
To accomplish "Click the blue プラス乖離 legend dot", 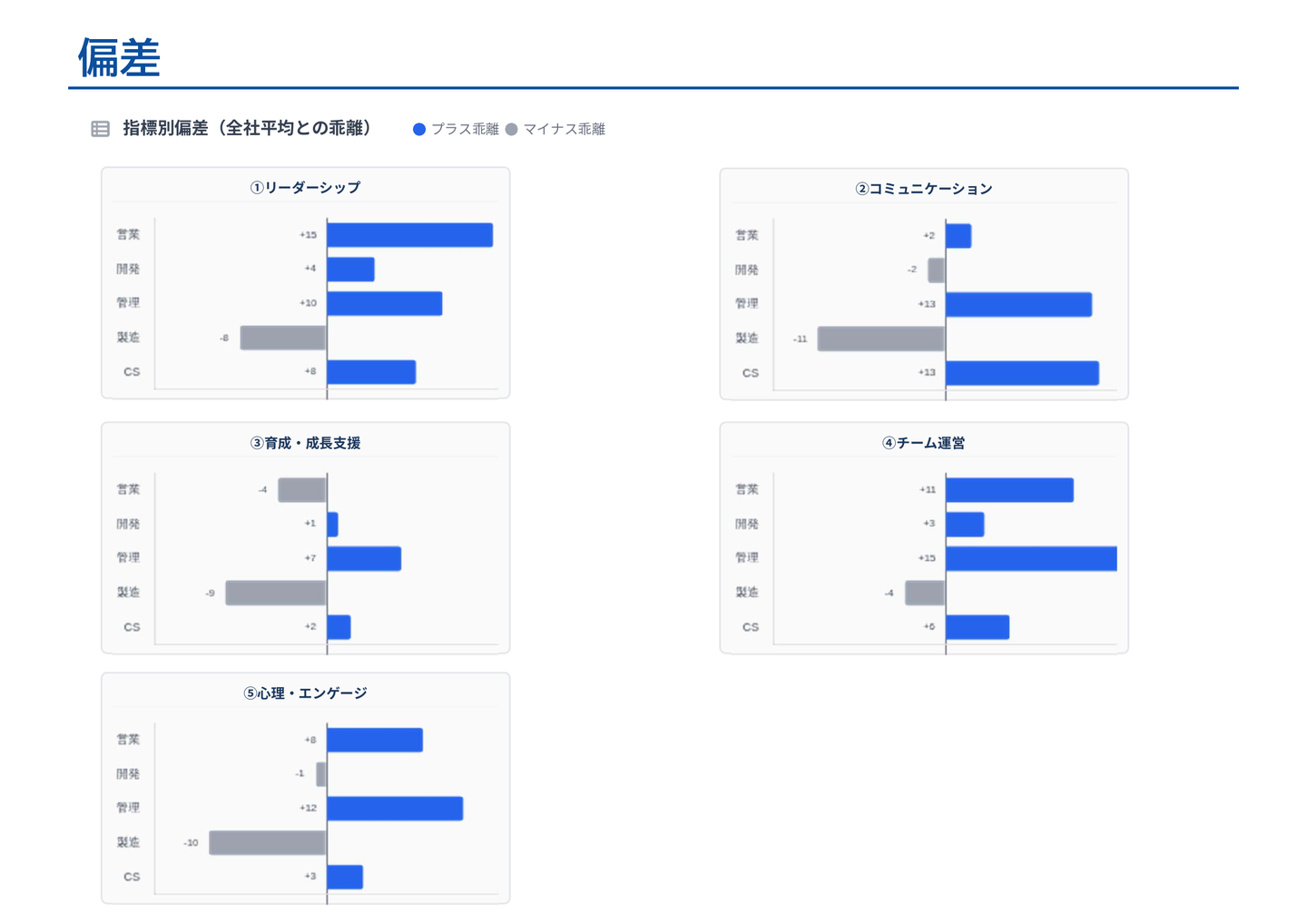I will click(419, 130).
